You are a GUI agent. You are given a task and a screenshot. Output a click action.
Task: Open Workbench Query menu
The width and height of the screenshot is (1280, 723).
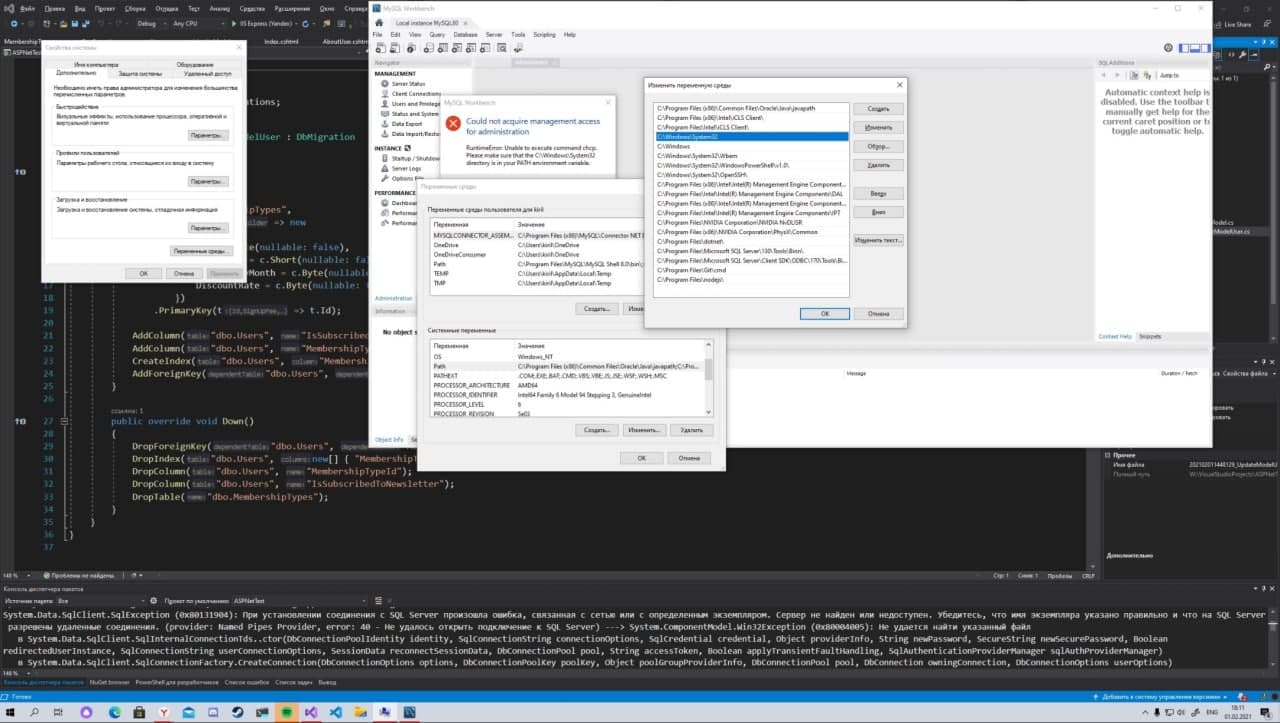coord(437,34)
